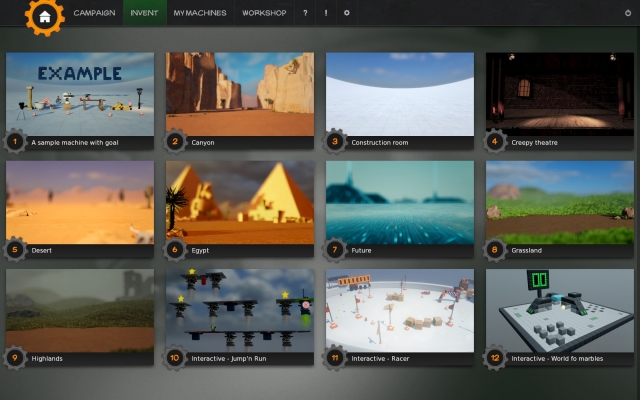Viewport: 640px width, 400px height.
Task: Choose the Construction room scene
Action: coord(400,93)
